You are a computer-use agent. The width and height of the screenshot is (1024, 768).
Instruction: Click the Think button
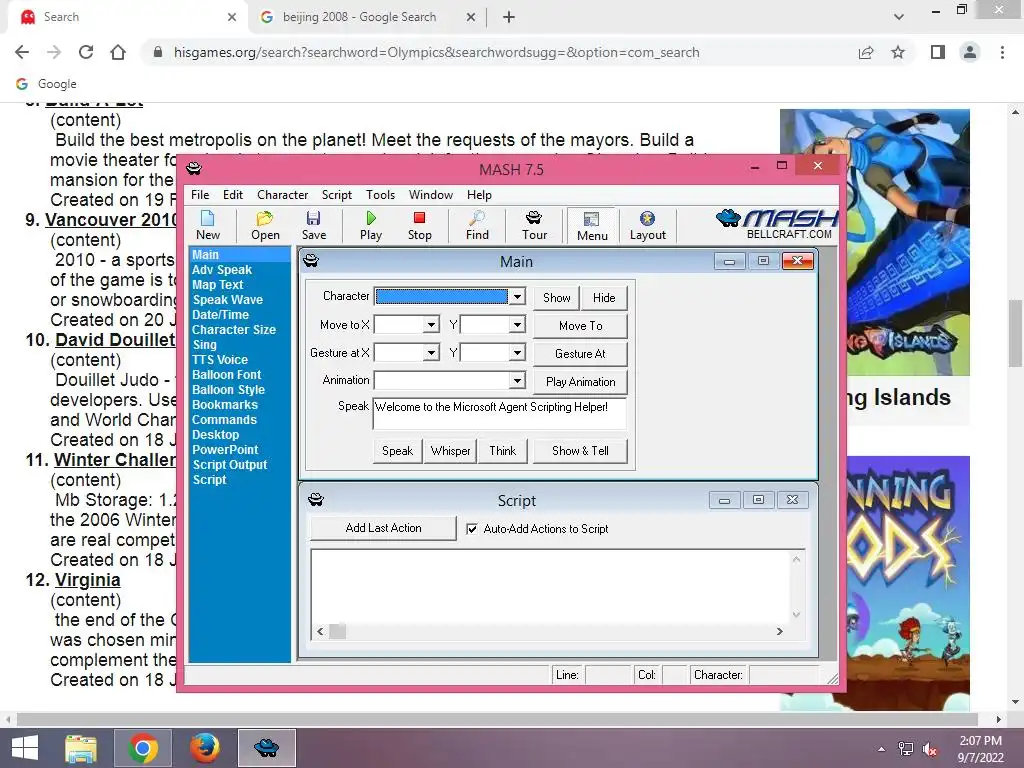pos(503,451)
